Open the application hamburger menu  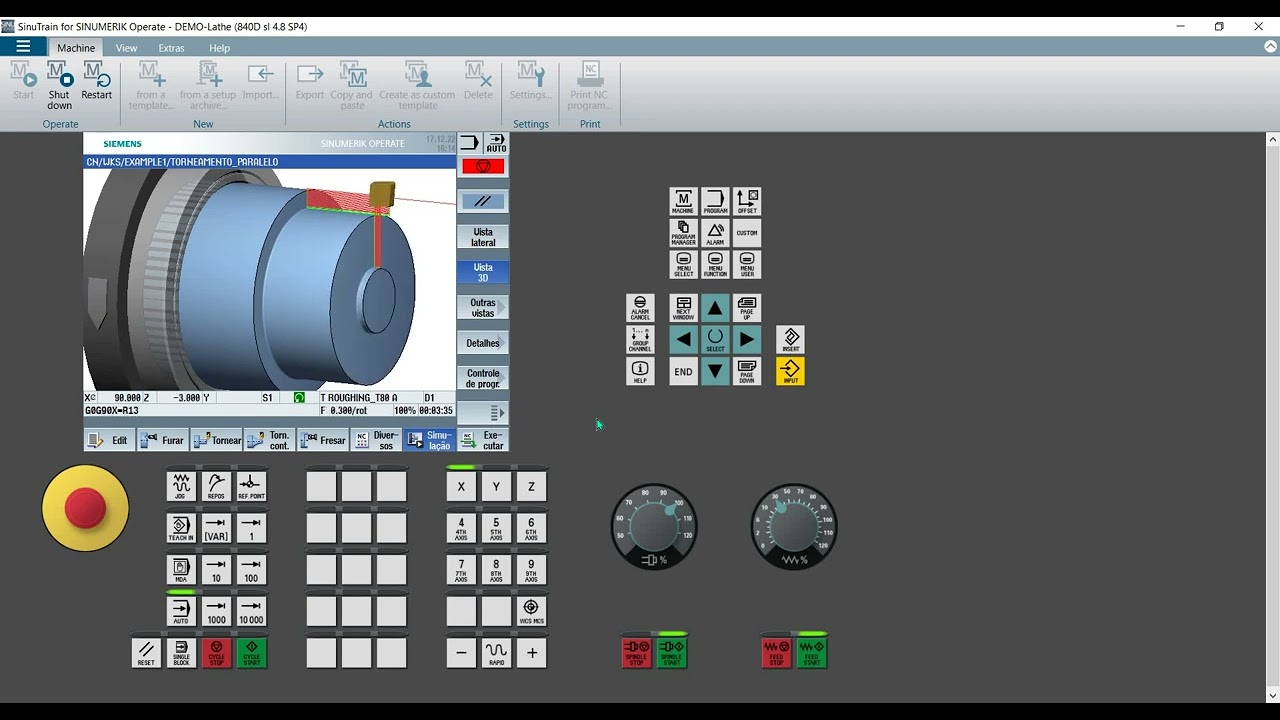point(23,47)
